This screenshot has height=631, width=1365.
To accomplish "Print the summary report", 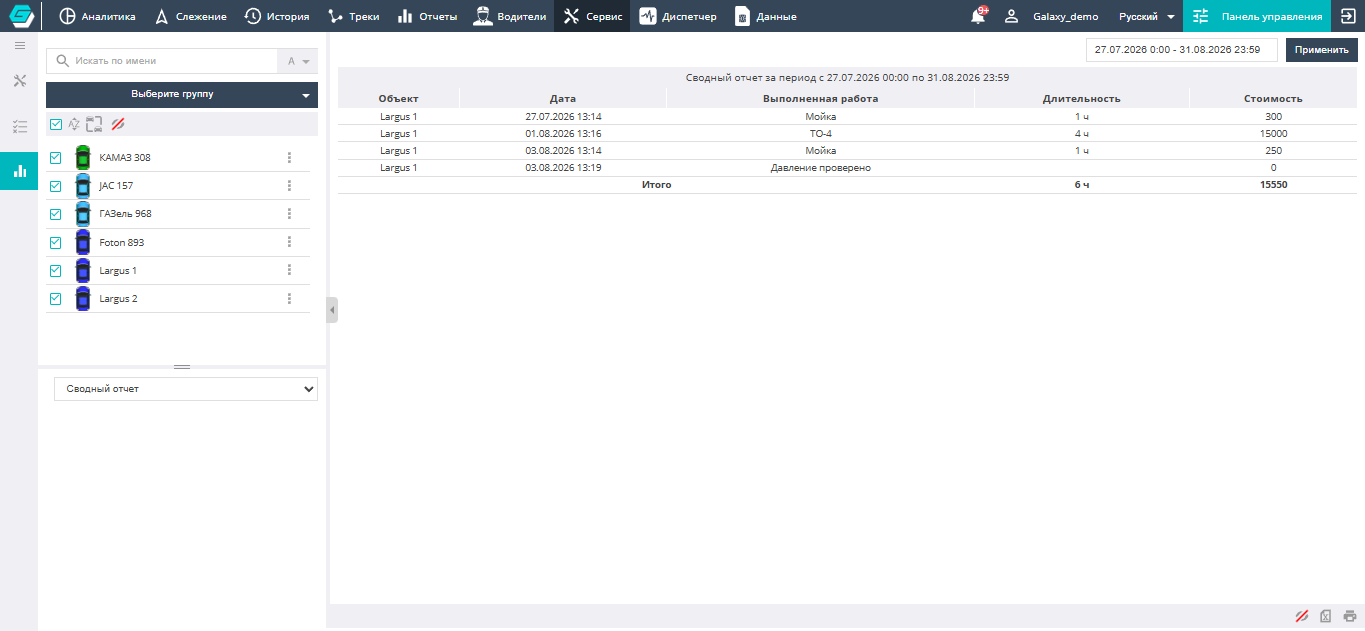I will point(1350,616).
